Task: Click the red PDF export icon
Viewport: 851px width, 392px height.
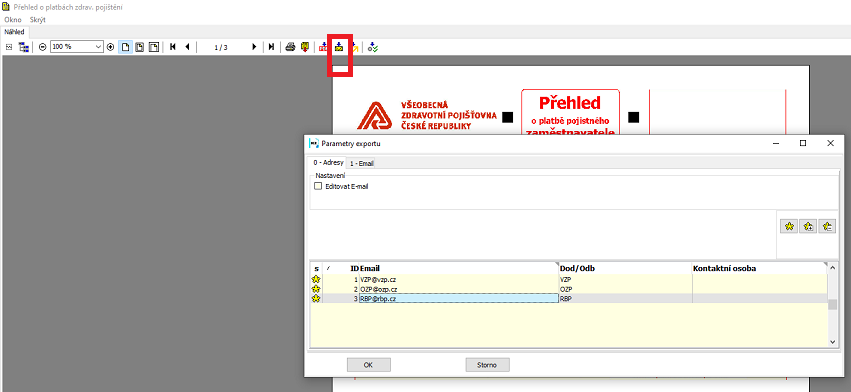Action: point(324,47)
